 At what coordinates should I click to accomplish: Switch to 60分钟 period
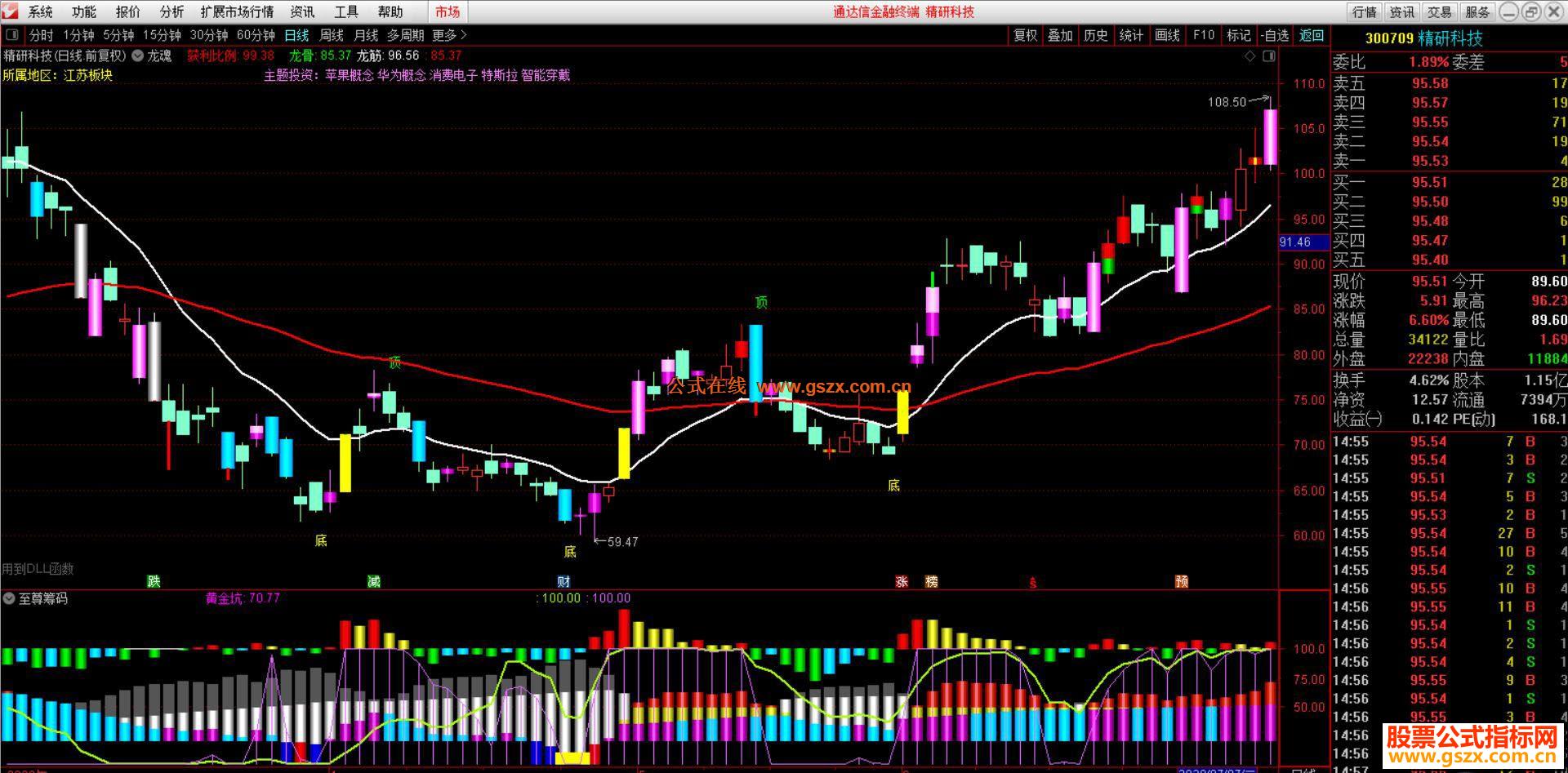pos(256,35)
